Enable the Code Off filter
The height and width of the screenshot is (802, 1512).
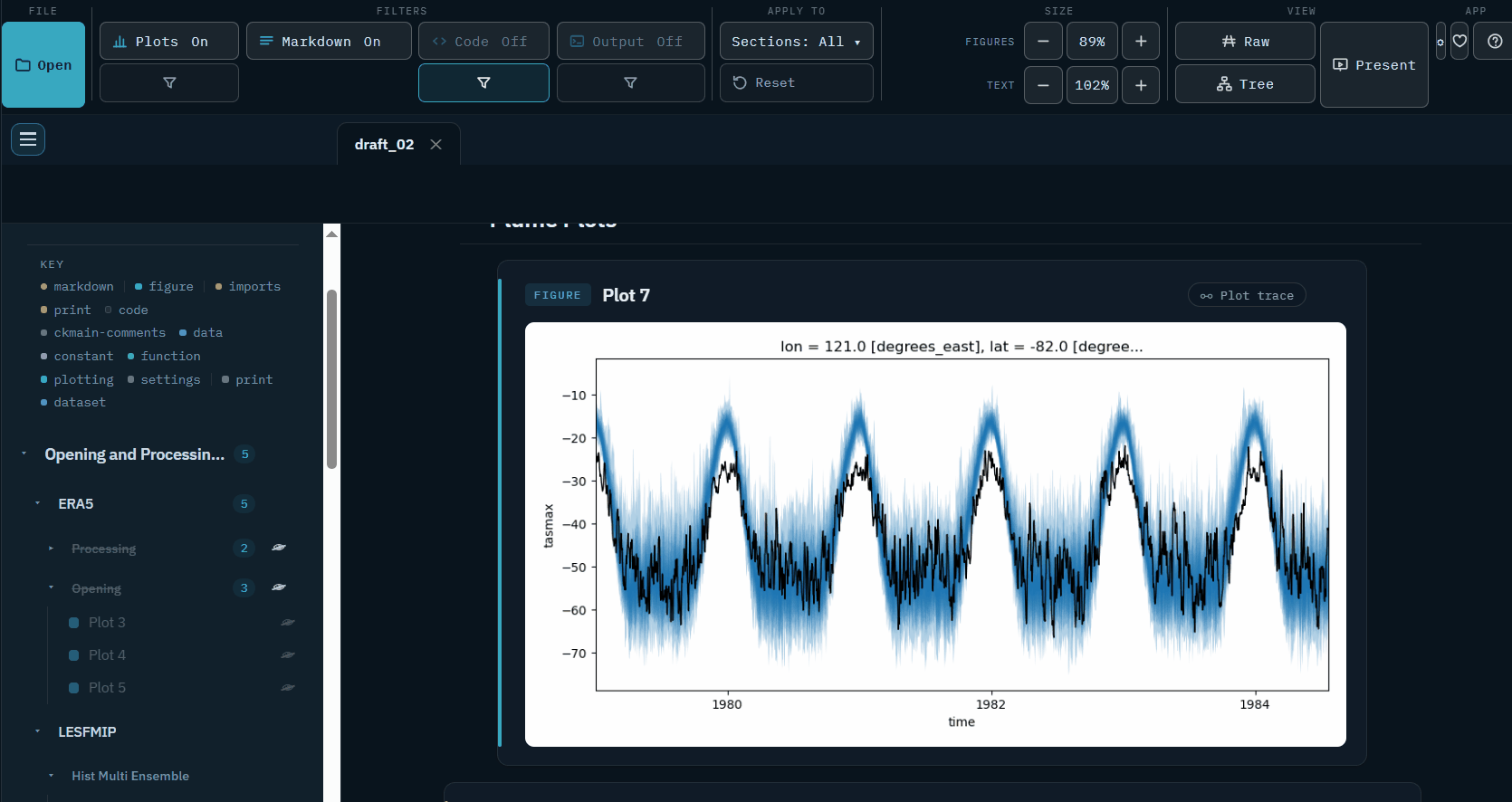(483, 42)
